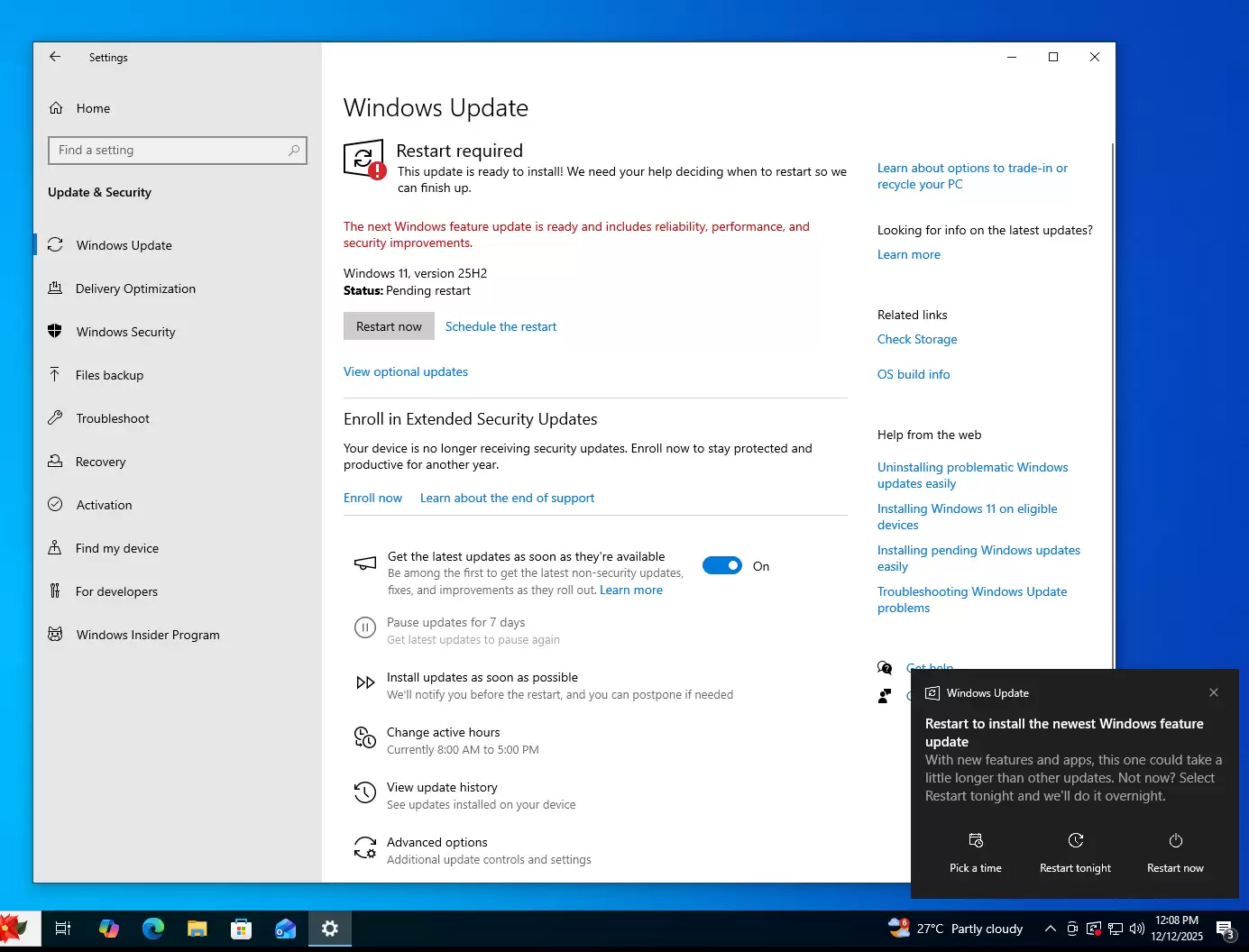Open the Windows Insider Program page
The height and width of the screenshot is (952, 1249).
pos(147,635)
